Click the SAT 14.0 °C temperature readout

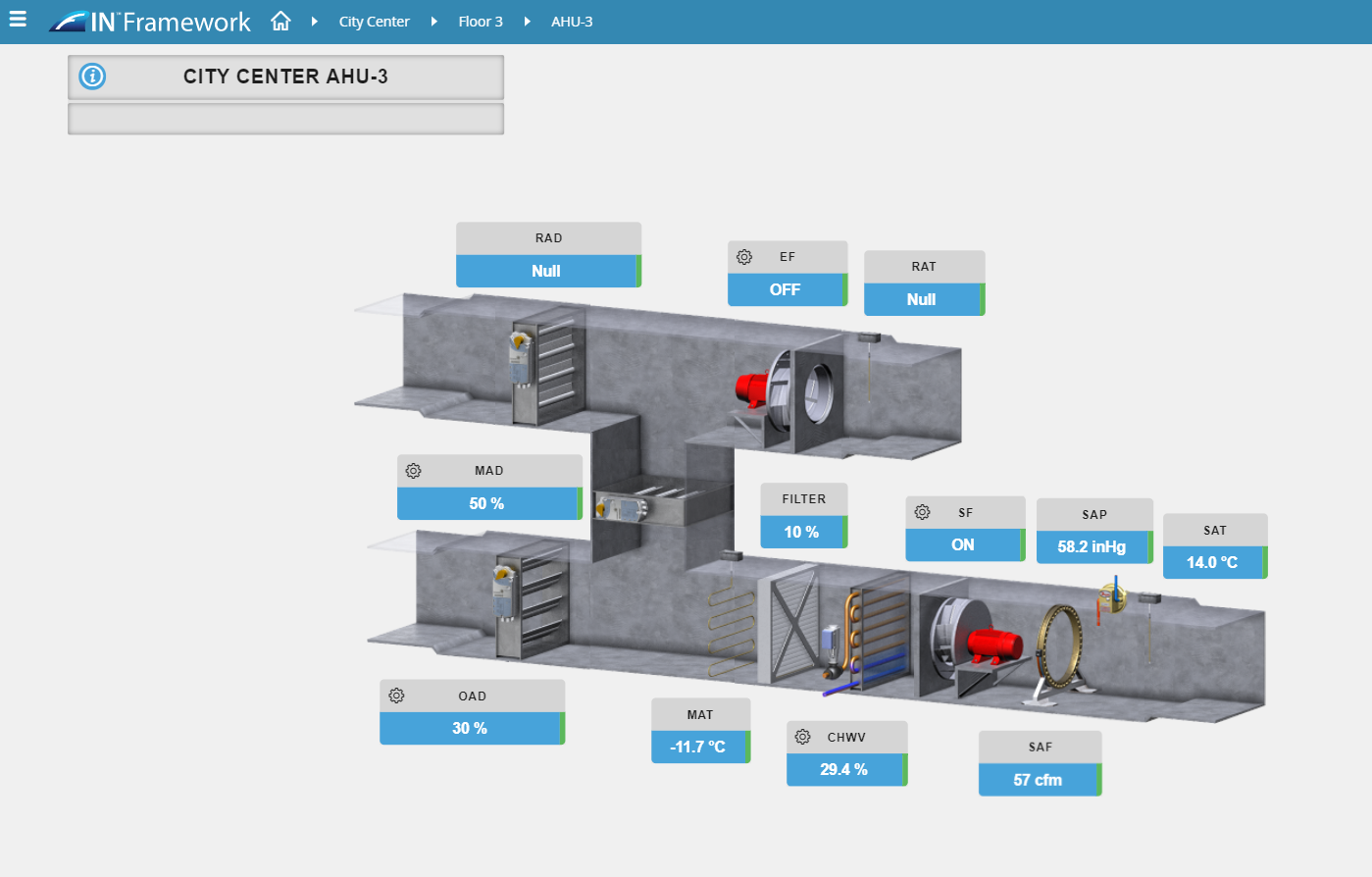click(1214, 562)
